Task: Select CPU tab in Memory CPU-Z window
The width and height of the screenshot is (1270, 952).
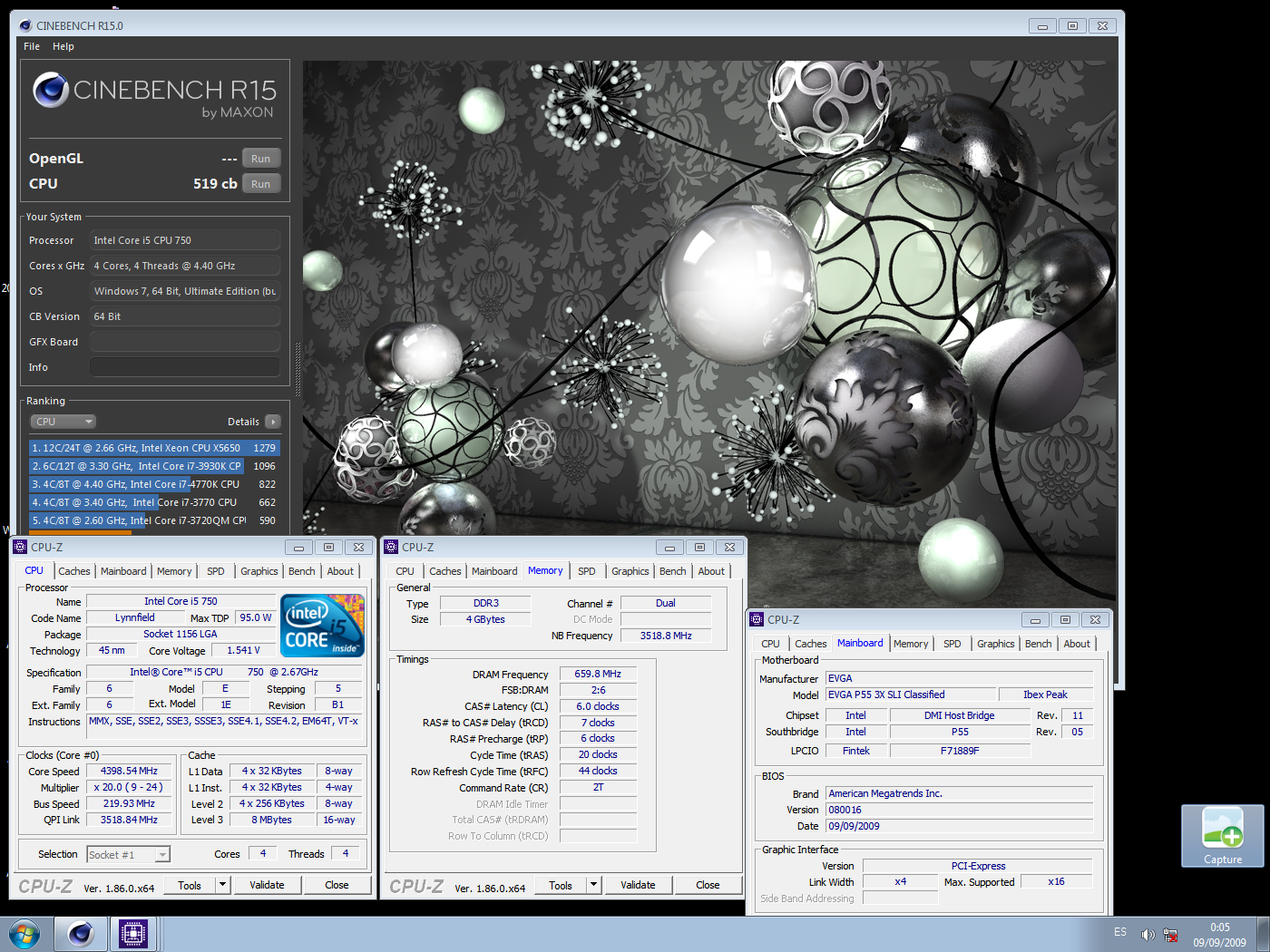Action: coord(405,571)
